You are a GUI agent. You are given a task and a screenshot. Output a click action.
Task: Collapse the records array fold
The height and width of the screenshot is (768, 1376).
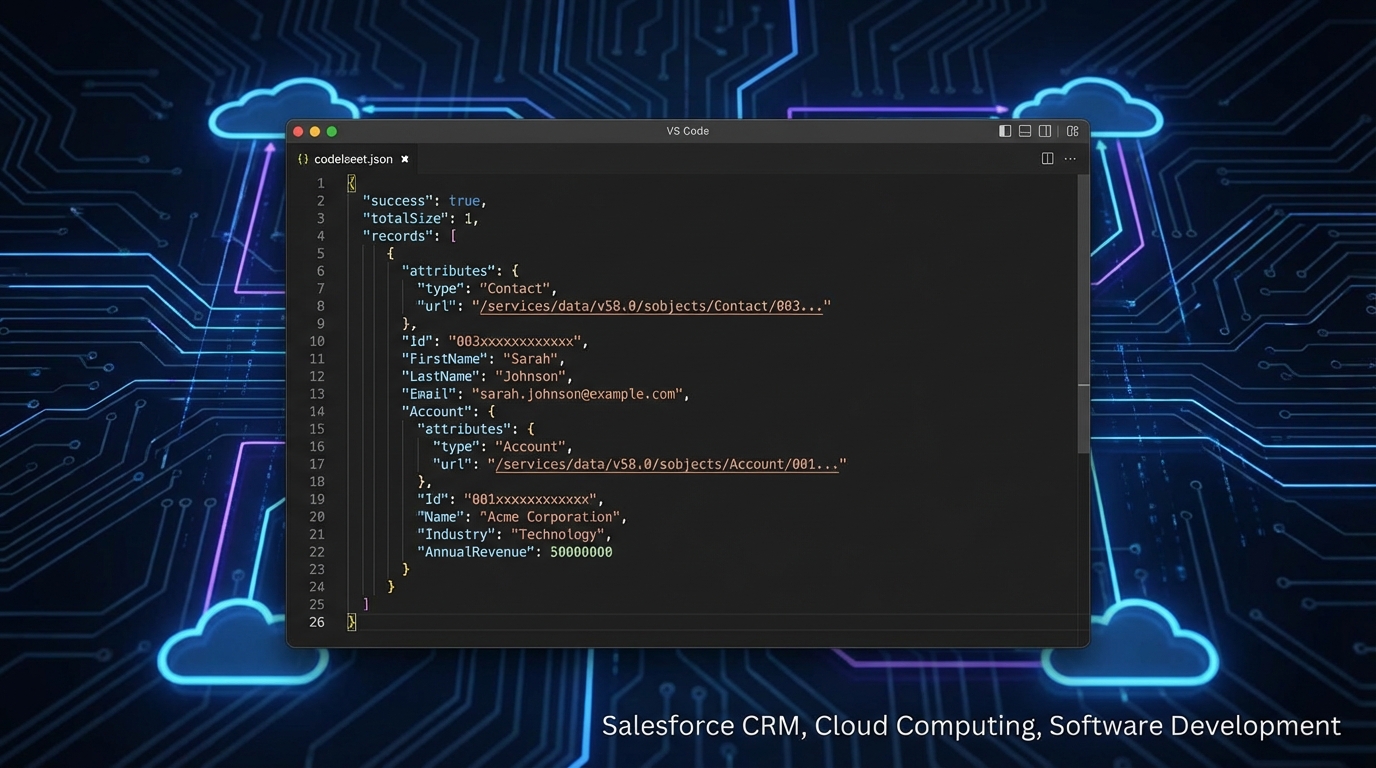340,235
